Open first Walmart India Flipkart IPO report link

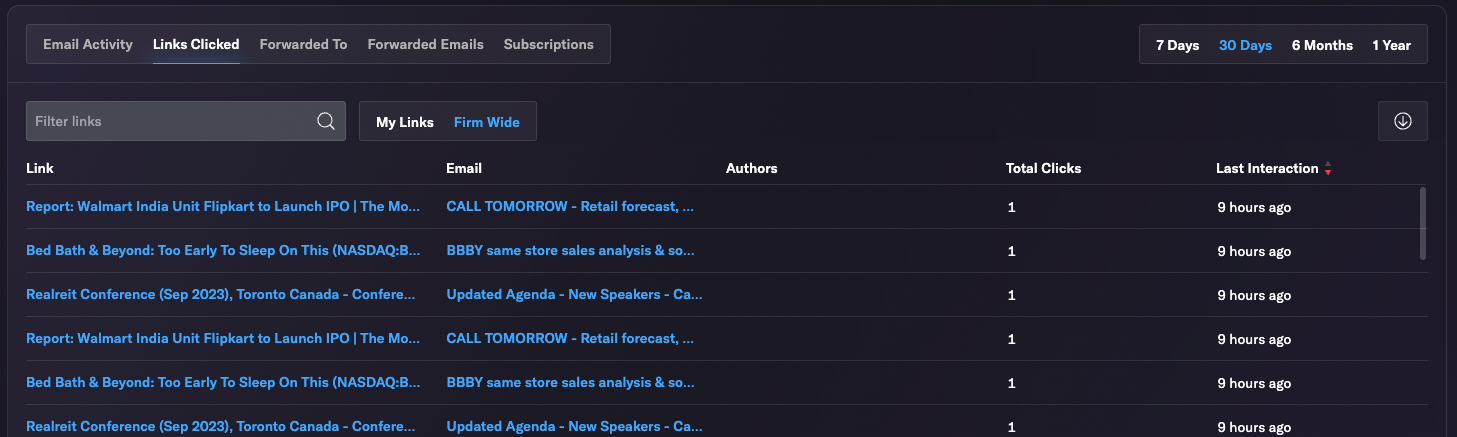coord(223,207)
